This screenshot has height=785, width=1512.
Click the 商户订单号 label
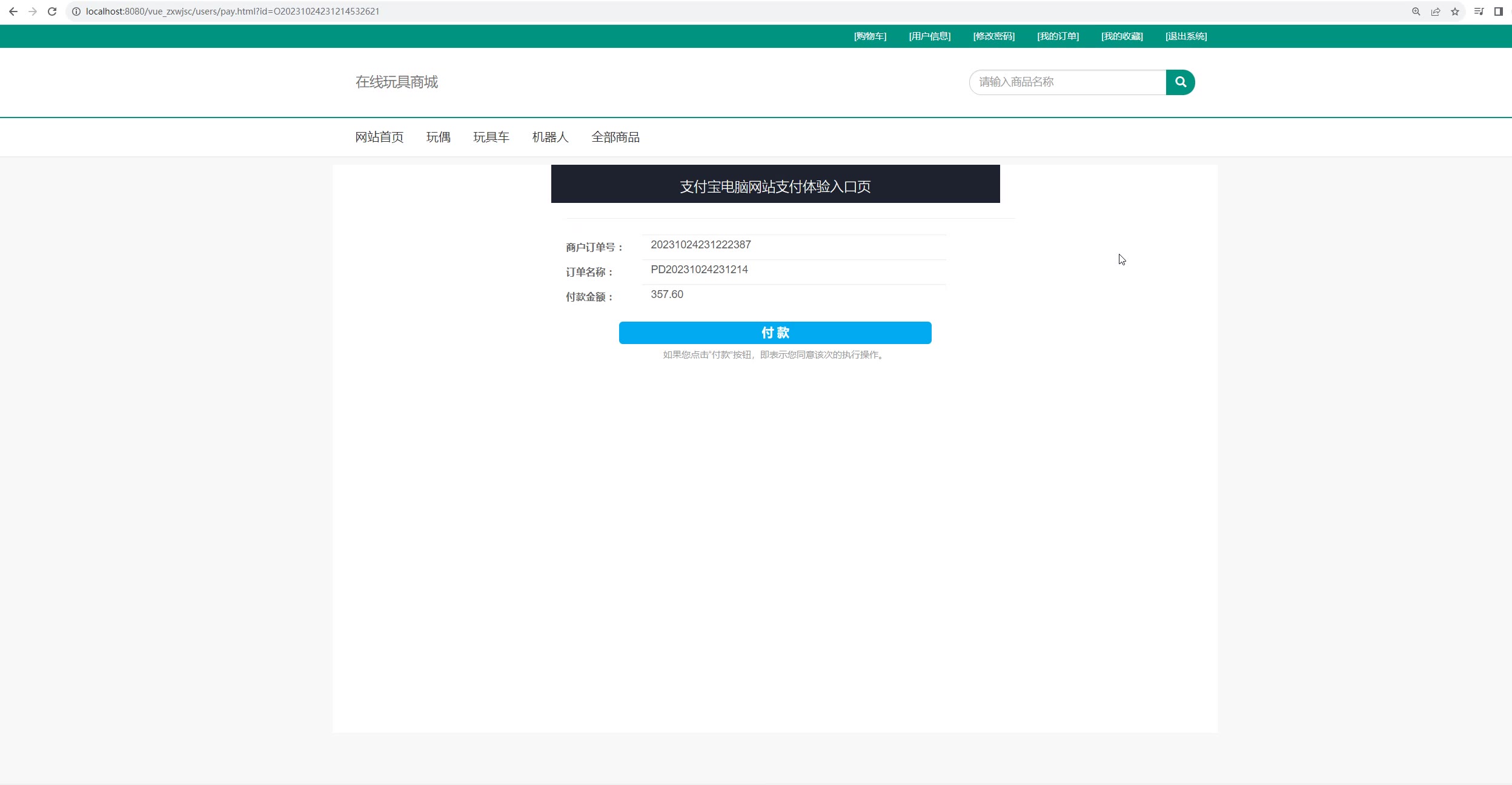pos(594,247)
